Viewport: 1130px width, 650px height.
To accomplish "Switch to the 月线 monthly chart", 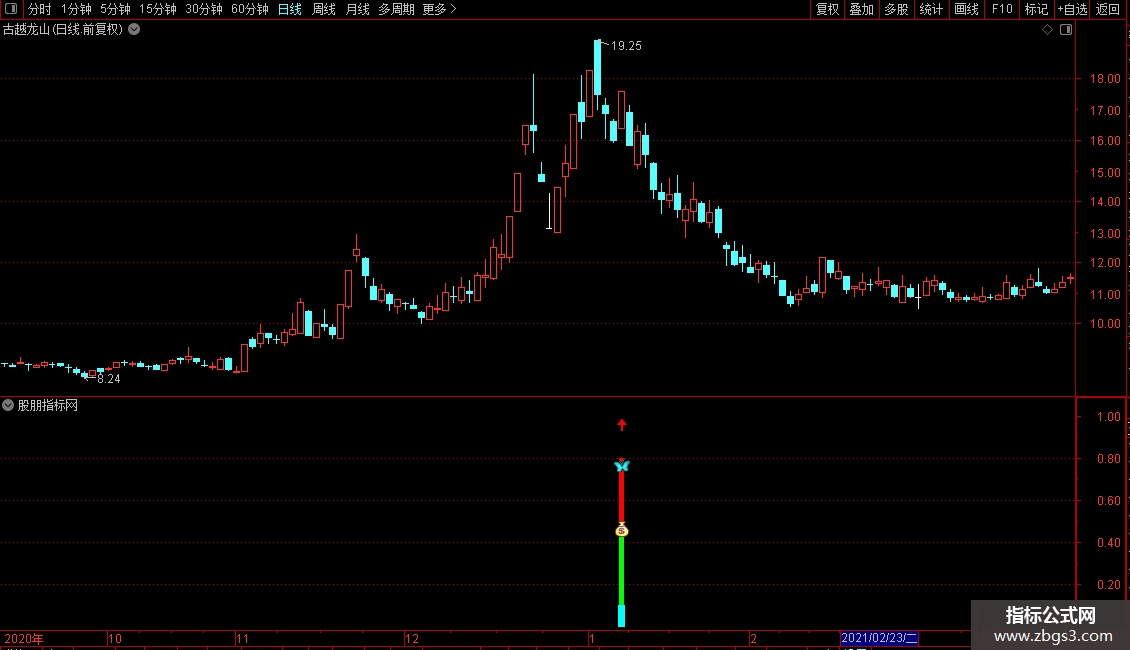I will click(357, 9).
